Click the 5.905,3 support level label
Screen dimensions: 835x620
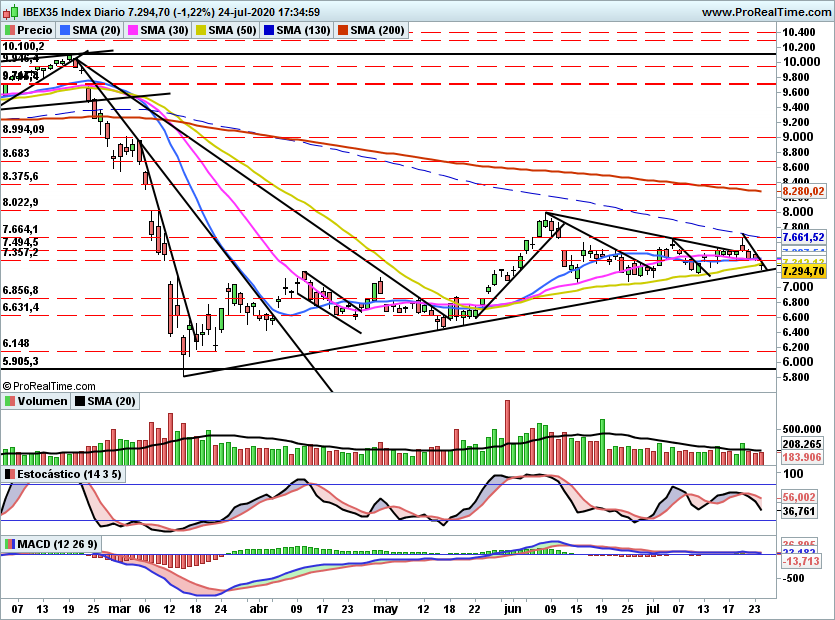point(20,361)
